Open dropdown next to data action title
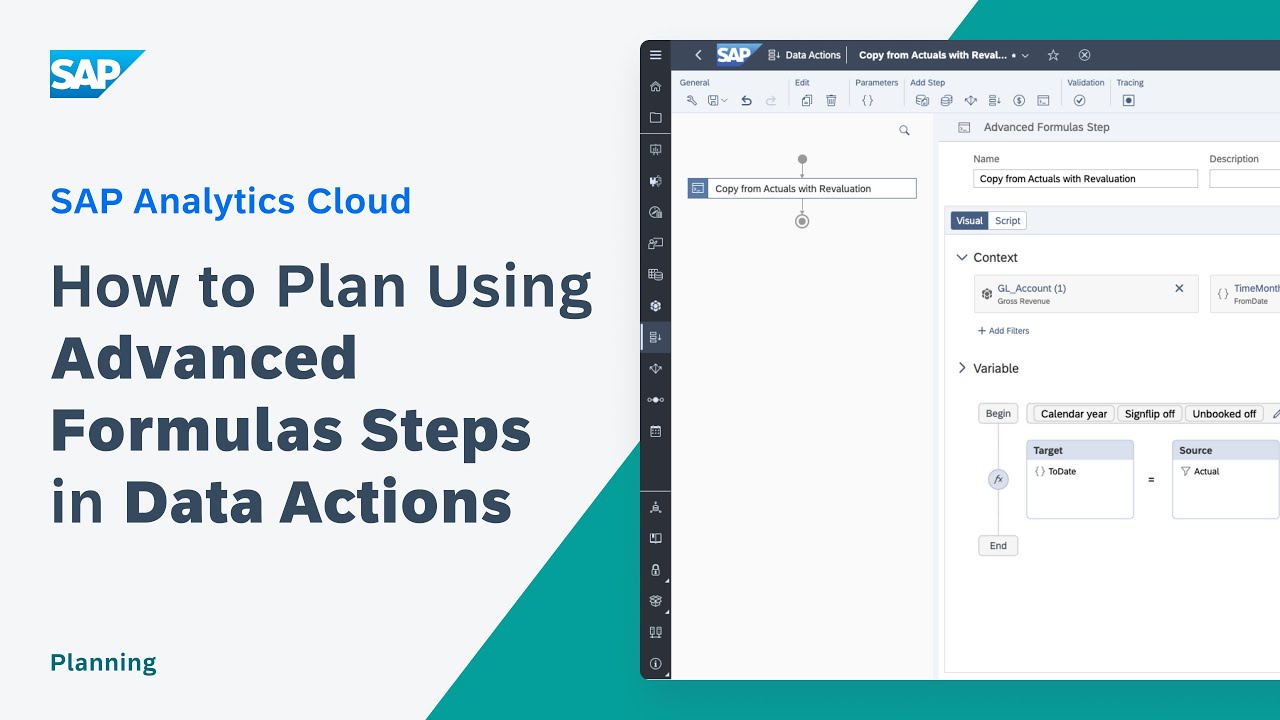Image resolution: width=1280 pixels, height=720 pixels. click(1025, 56)
